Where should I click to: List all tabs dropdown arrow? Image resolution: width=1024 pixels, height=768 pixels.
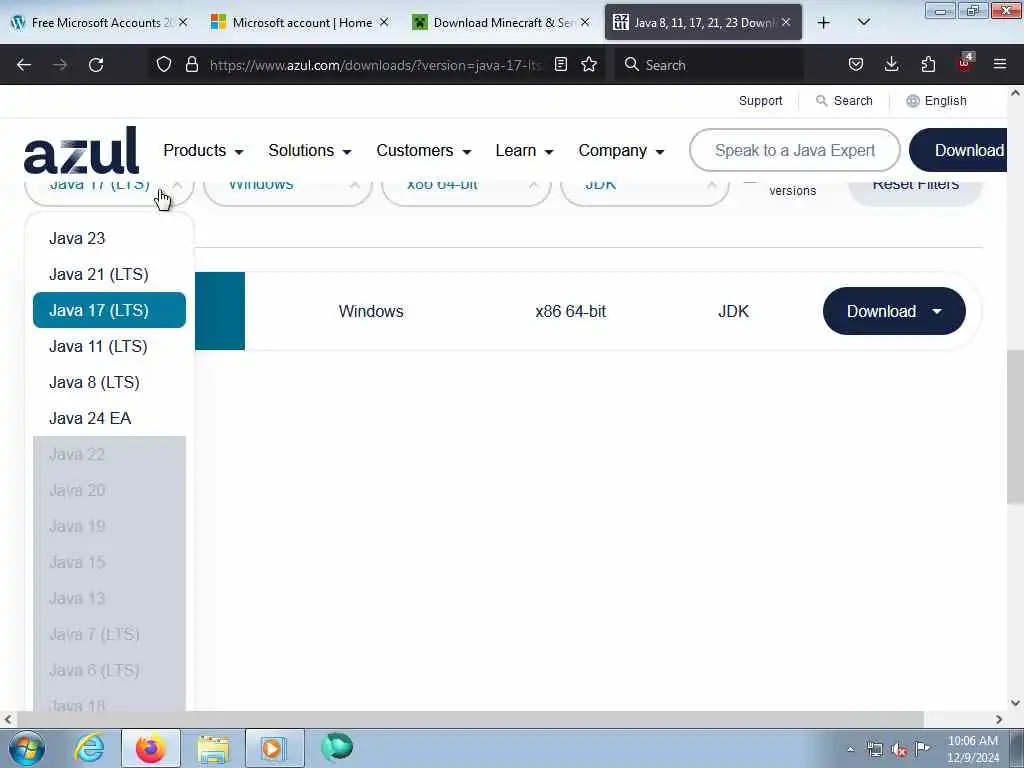[x=863, y=22]
